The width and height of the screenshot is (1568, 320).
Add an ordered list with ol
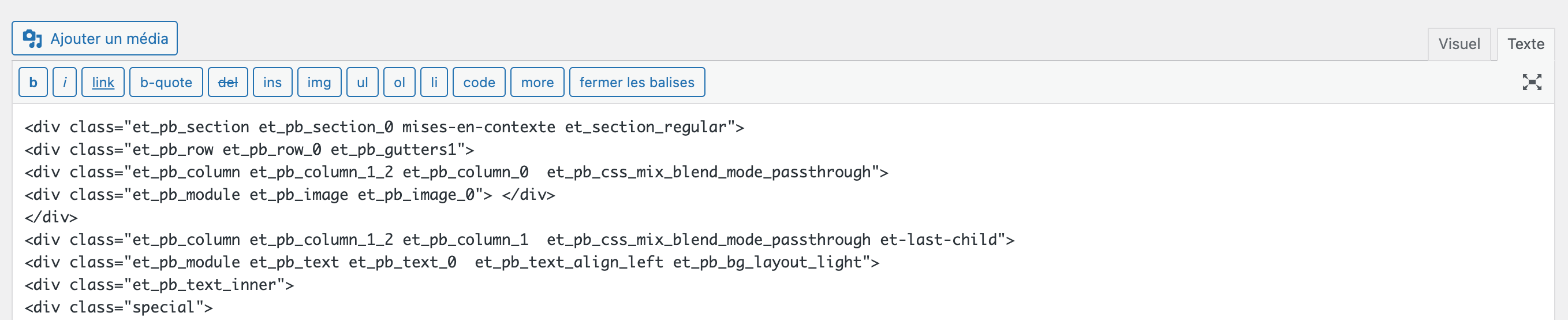(x=400, y=82)
